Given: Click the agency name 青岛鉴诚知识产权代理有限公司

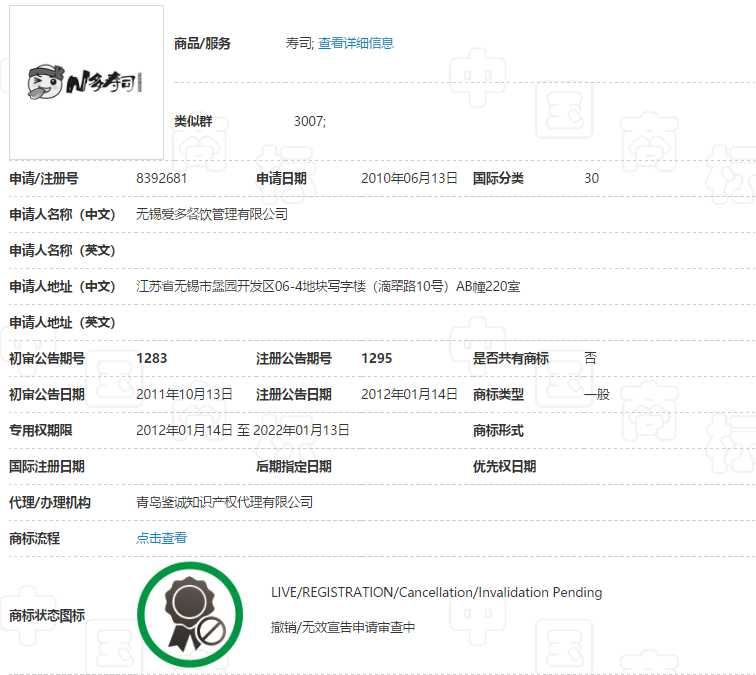Looking at the screenshot, I should [224, 502].
